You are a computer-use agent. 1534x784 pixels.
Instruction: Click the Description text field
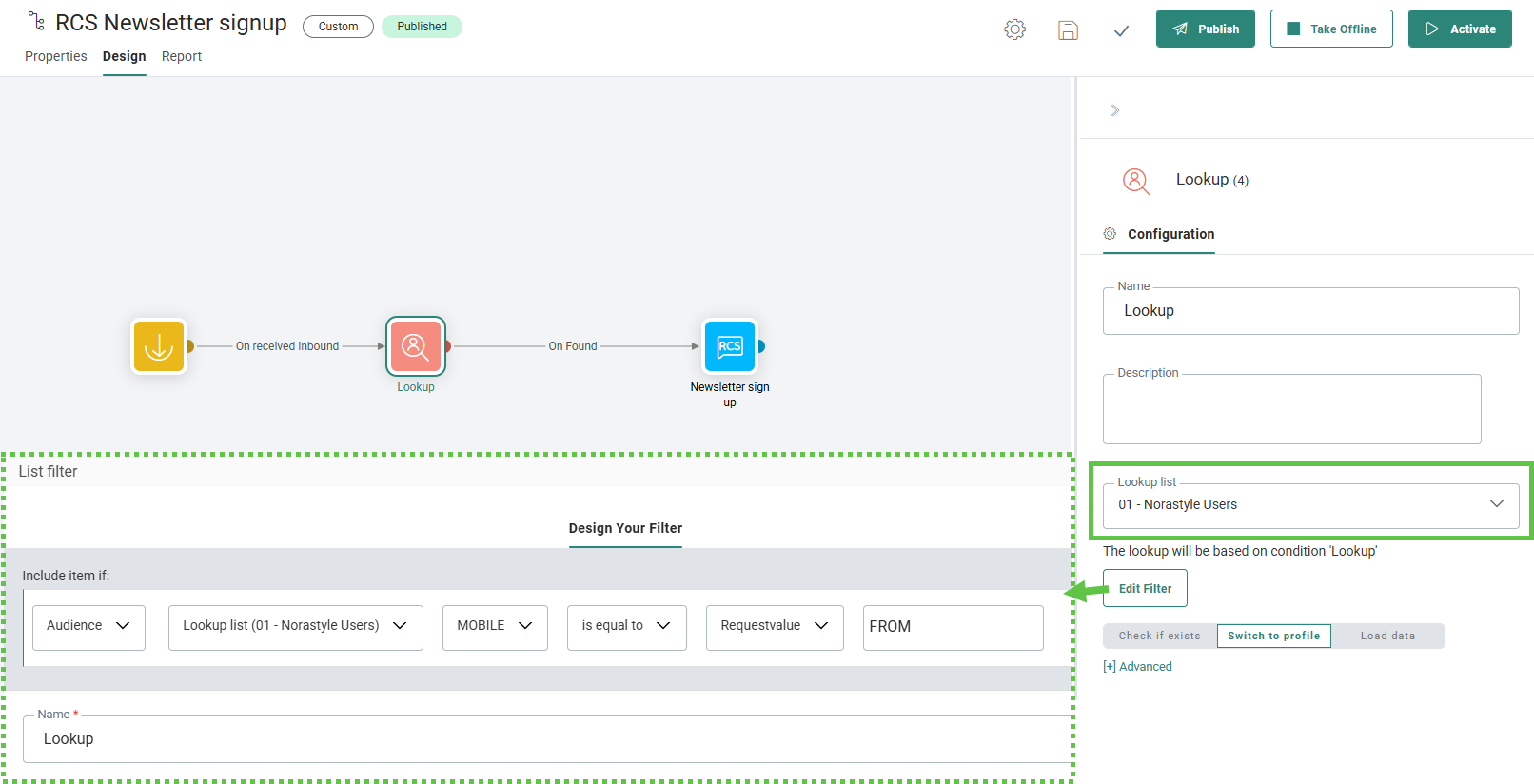1291,410
